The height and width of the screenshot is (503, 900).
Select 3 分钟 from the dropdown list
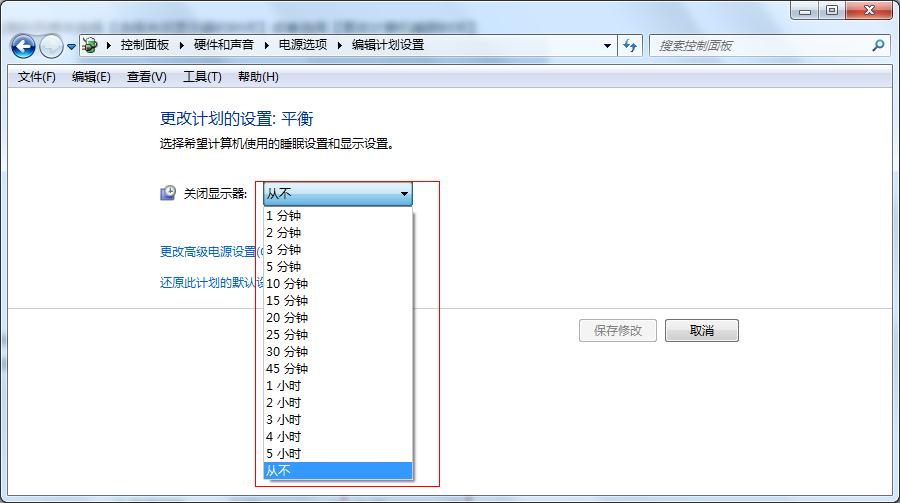coord(338,250)
